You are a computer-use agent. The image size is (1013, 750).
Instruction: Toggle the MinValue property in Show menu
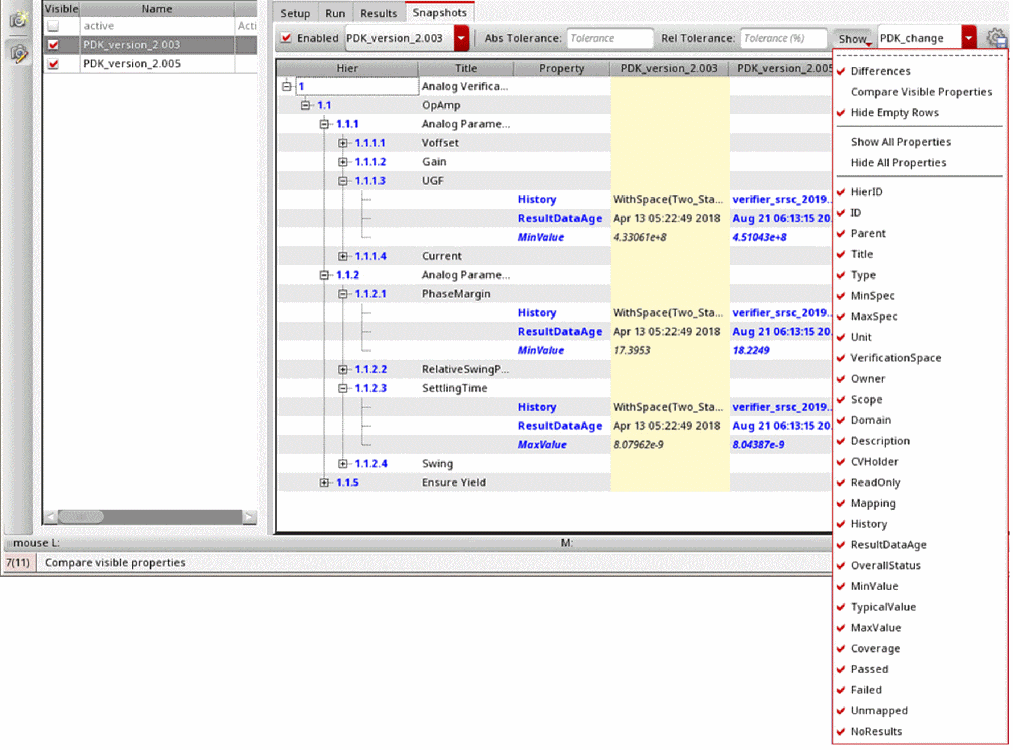874,587
